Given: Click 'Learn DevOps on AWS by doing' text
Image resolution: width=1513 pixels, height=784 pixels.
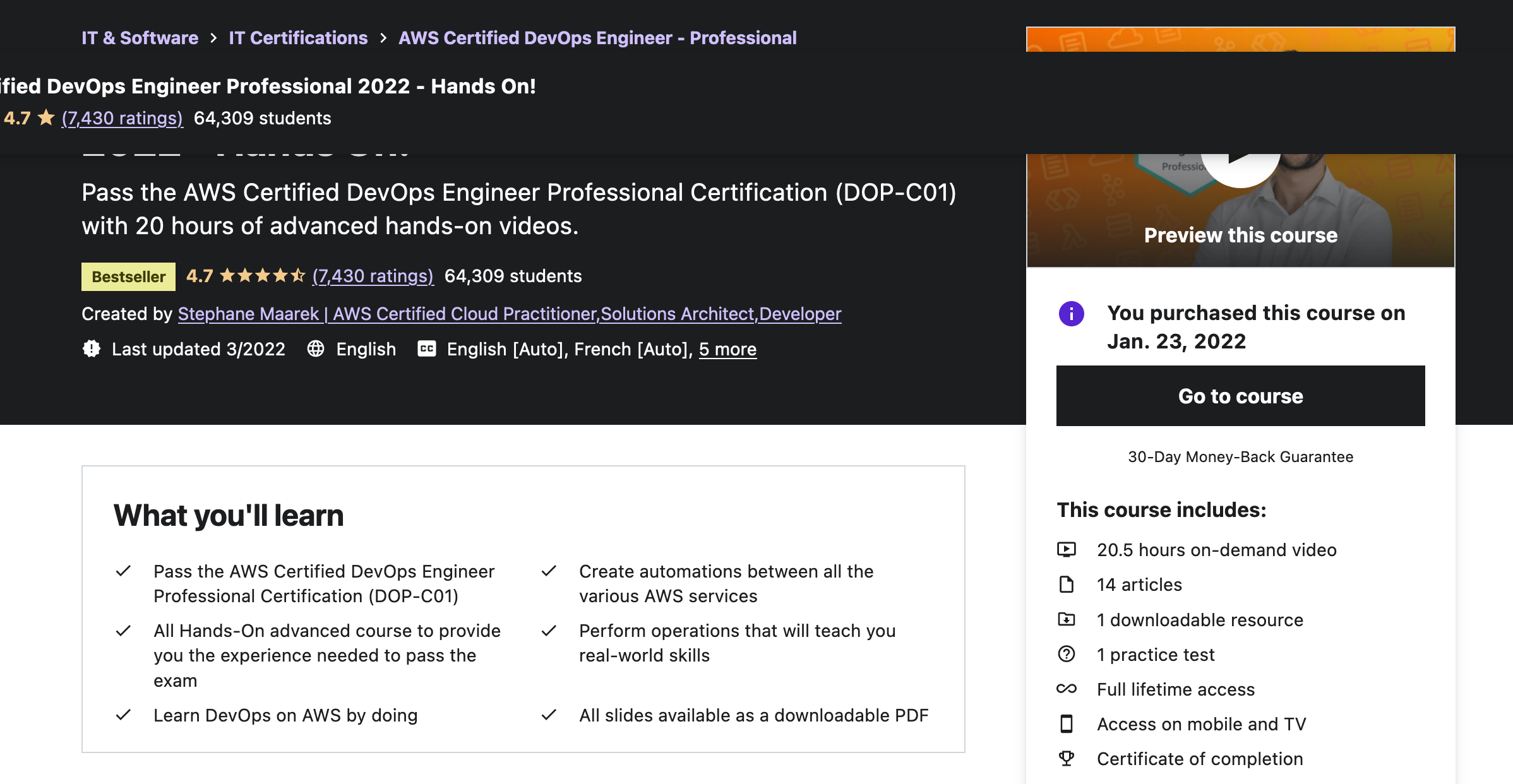Looking at the screenshot, I should (285, 715).
